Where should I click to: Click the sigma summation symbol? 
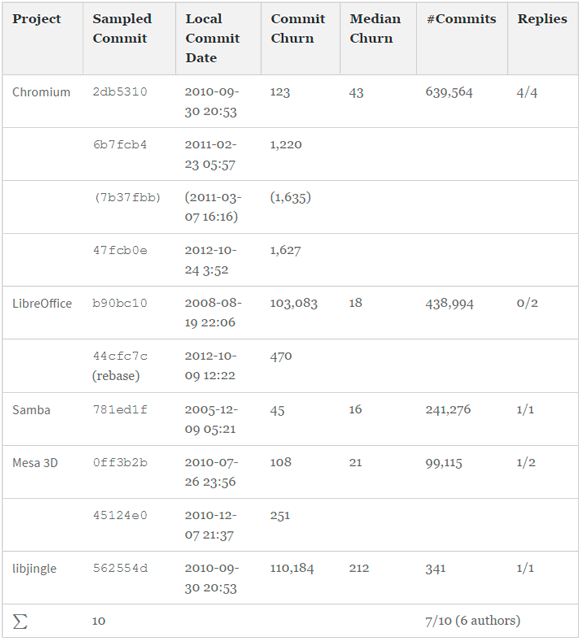20,621
